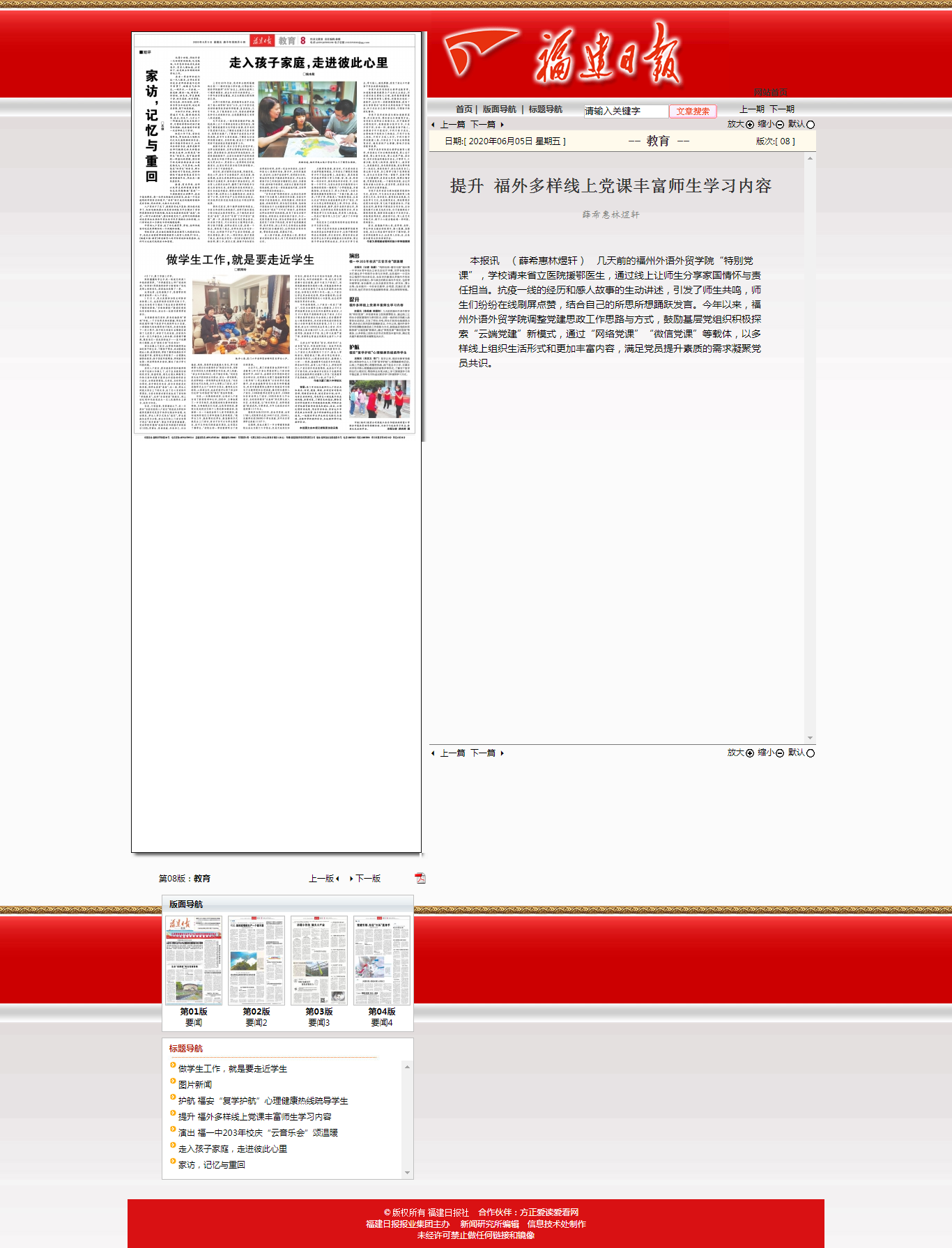952x1248 pixels.
Task: Go to next page via 下一版
Action: point(367,879)
